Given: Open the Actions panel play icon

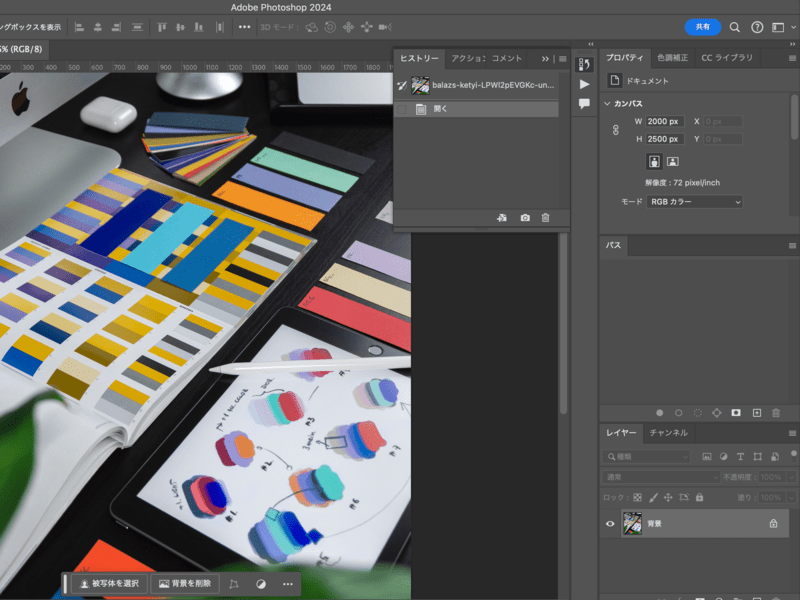Looking at the screenshot, I should point(584,84).
